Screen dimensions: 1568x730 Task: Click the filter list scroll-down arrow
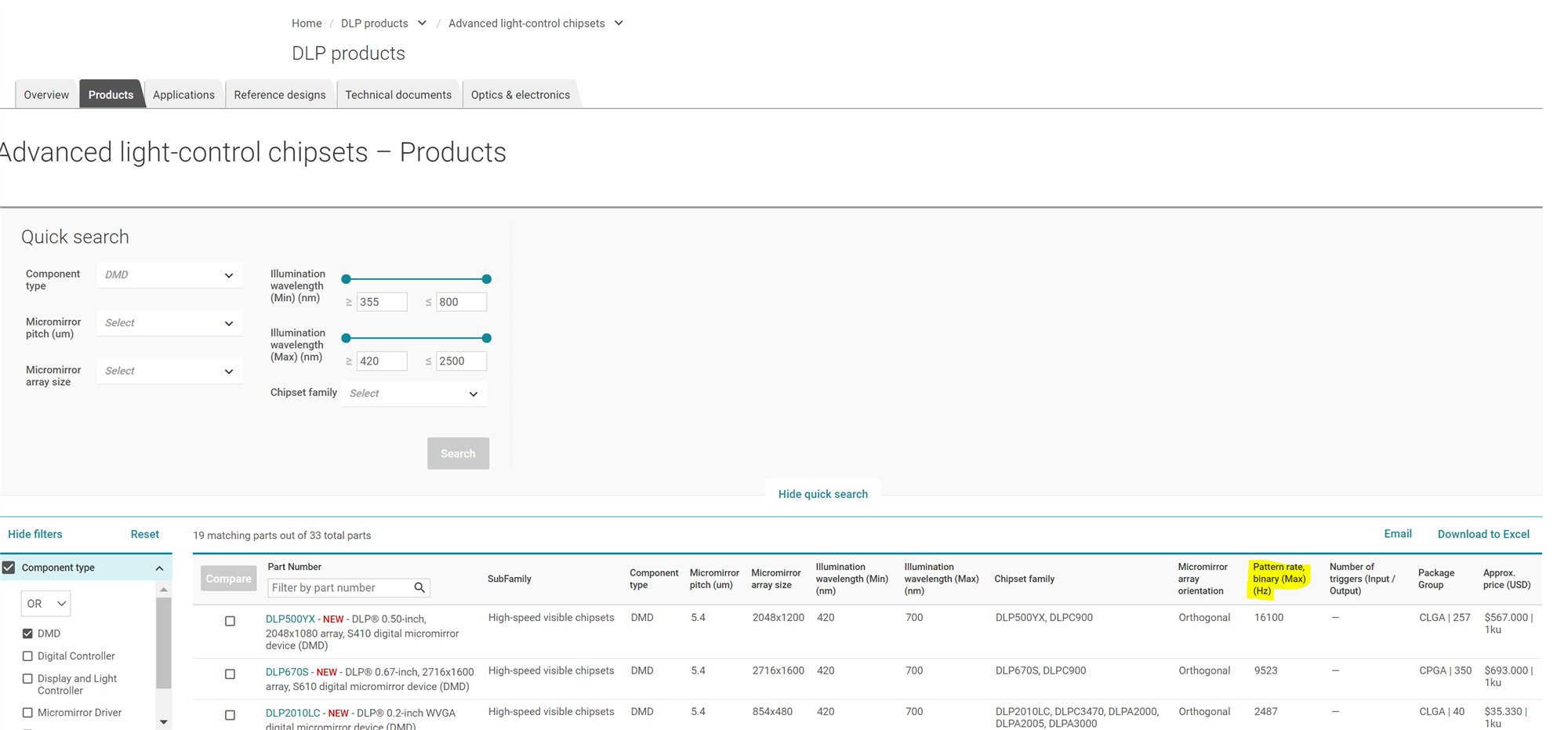coord(163,722)
